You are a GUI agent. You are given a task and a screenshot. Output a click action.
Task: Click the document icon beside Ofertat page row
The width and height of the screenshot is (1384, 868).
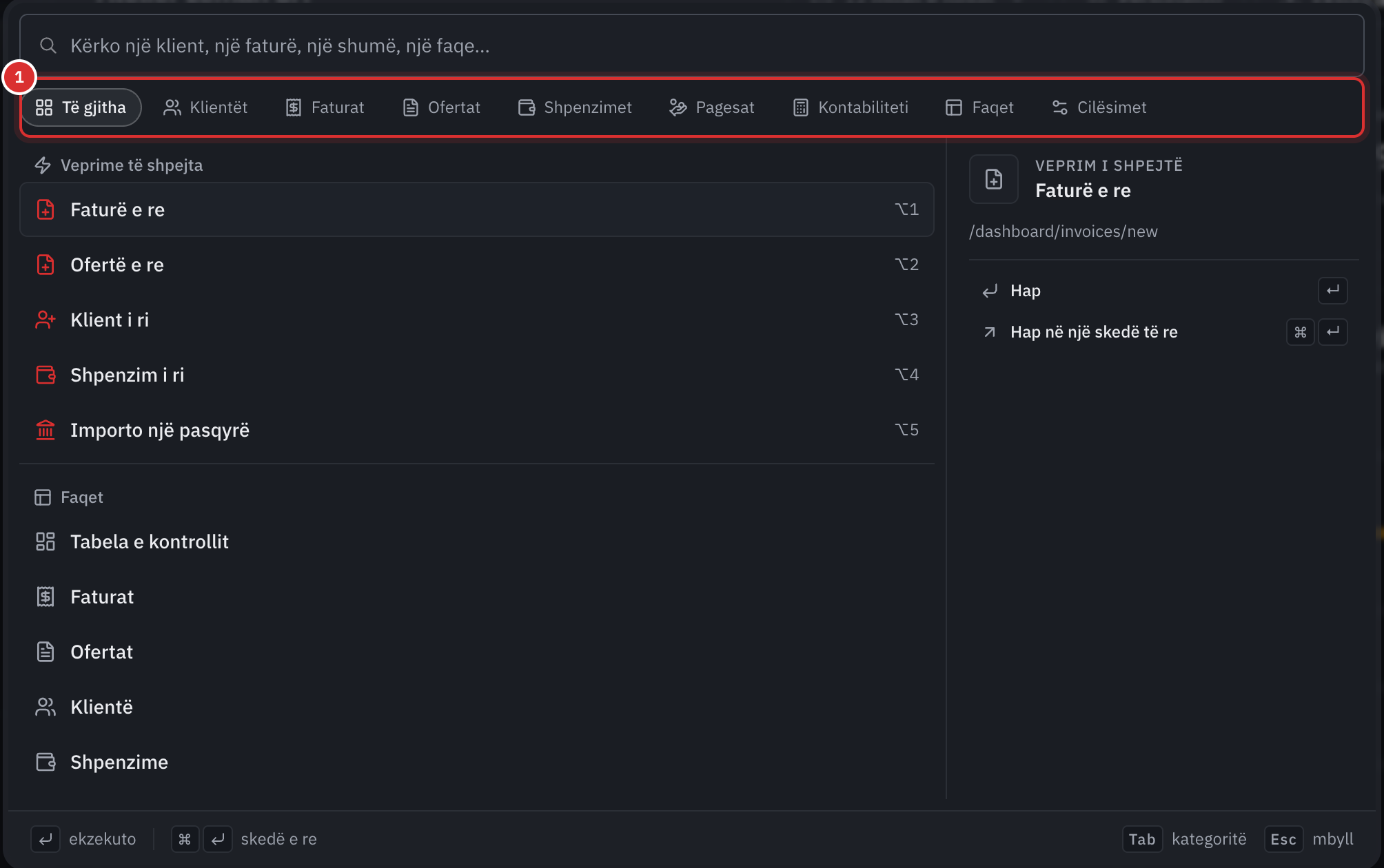coord(45,652)
